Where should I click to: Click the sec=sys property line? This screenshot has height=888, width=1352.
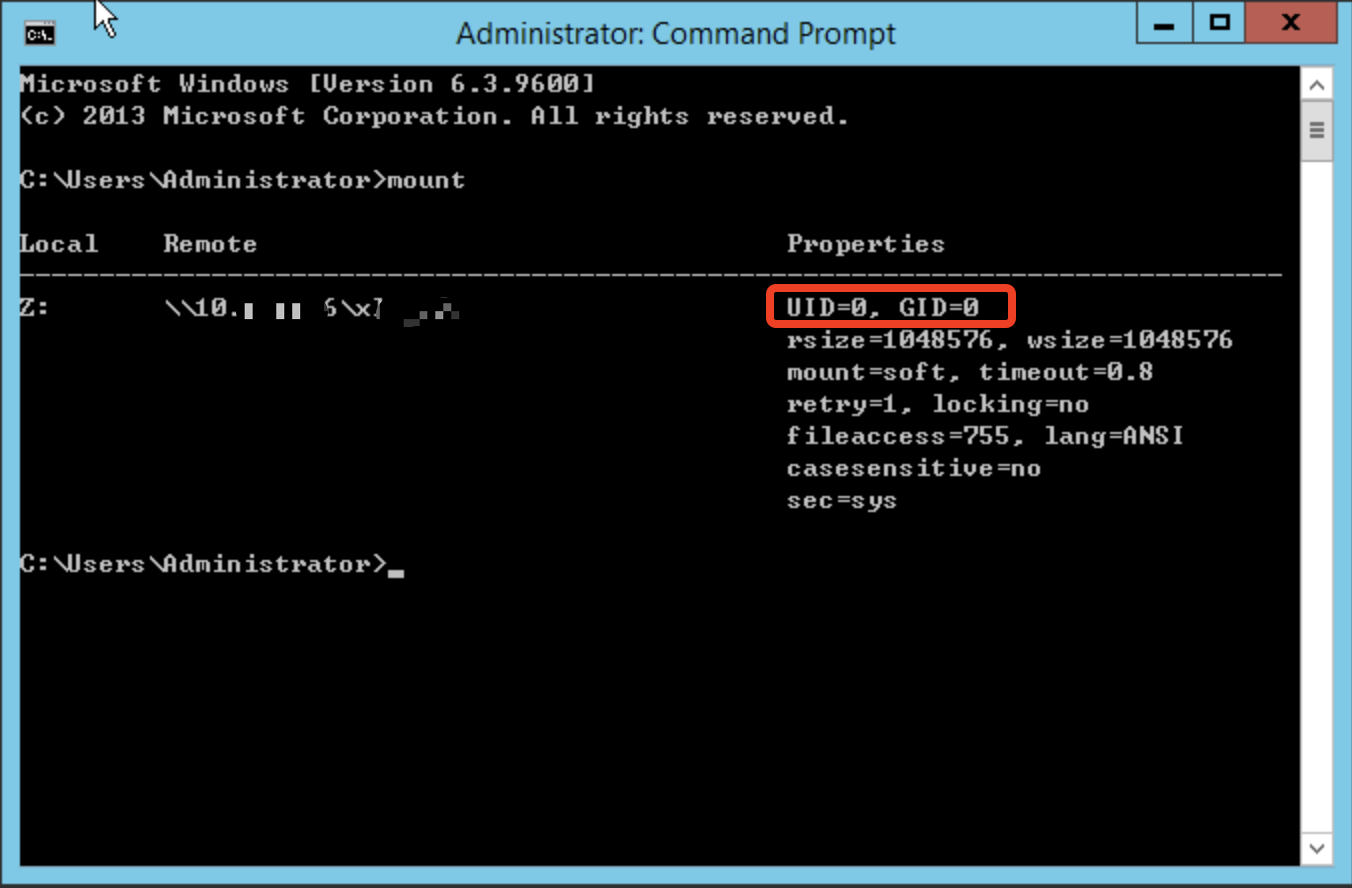point(839,499)
